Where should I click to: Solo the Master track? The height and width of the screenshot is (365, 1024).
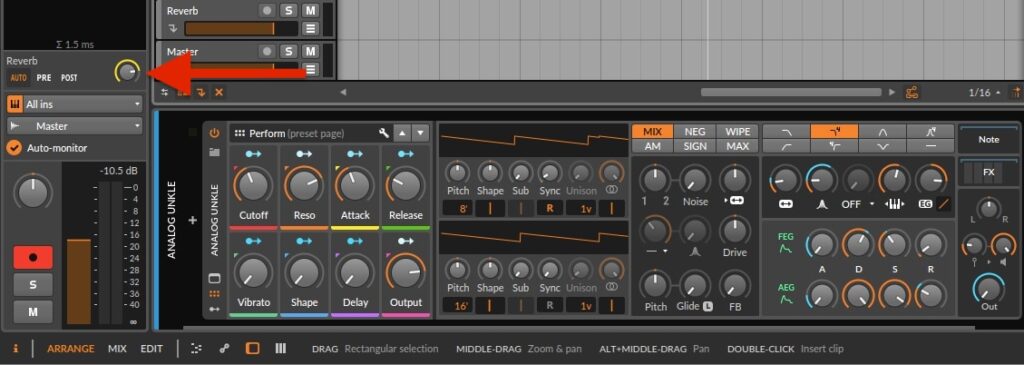(x=288, y=51)
